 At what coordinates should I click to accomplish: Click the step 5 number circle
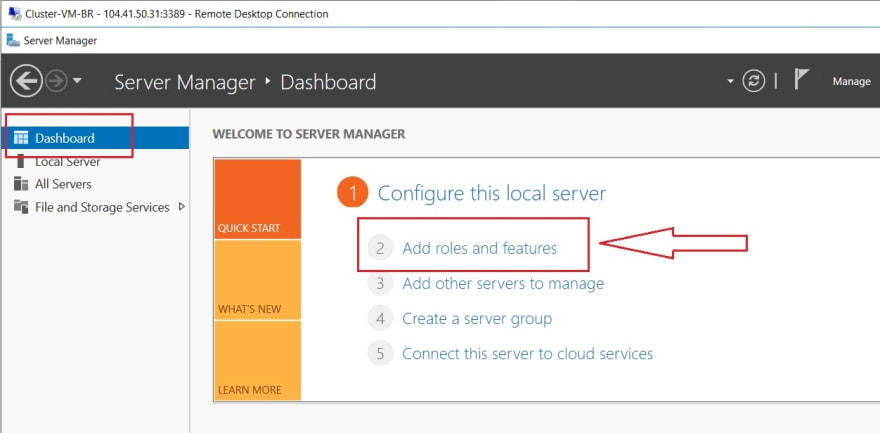381,354
